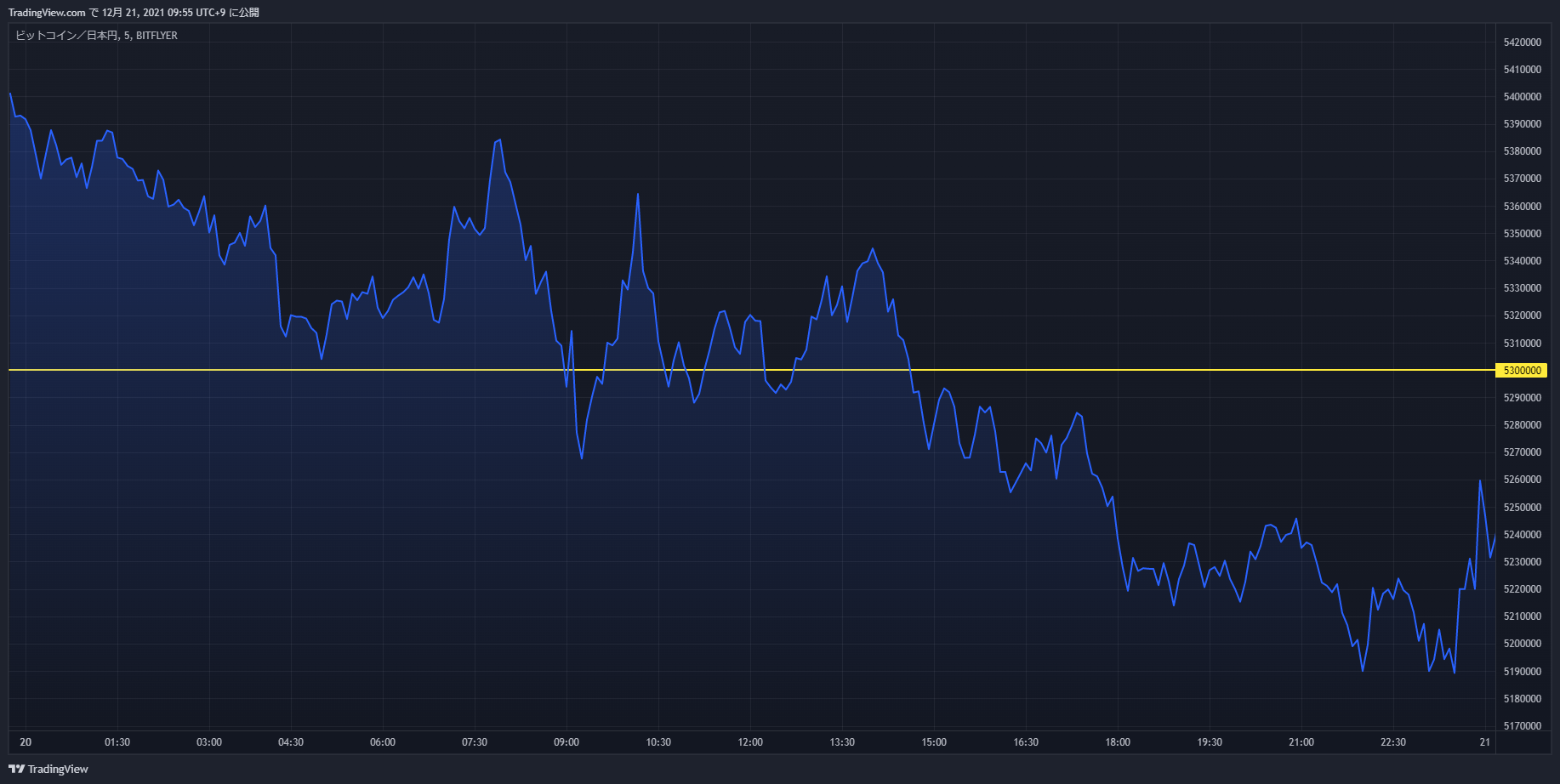Click the TradingView logo icon at bottom
The height and width of the screenshot is (784, 1560).
coord(16,769)
